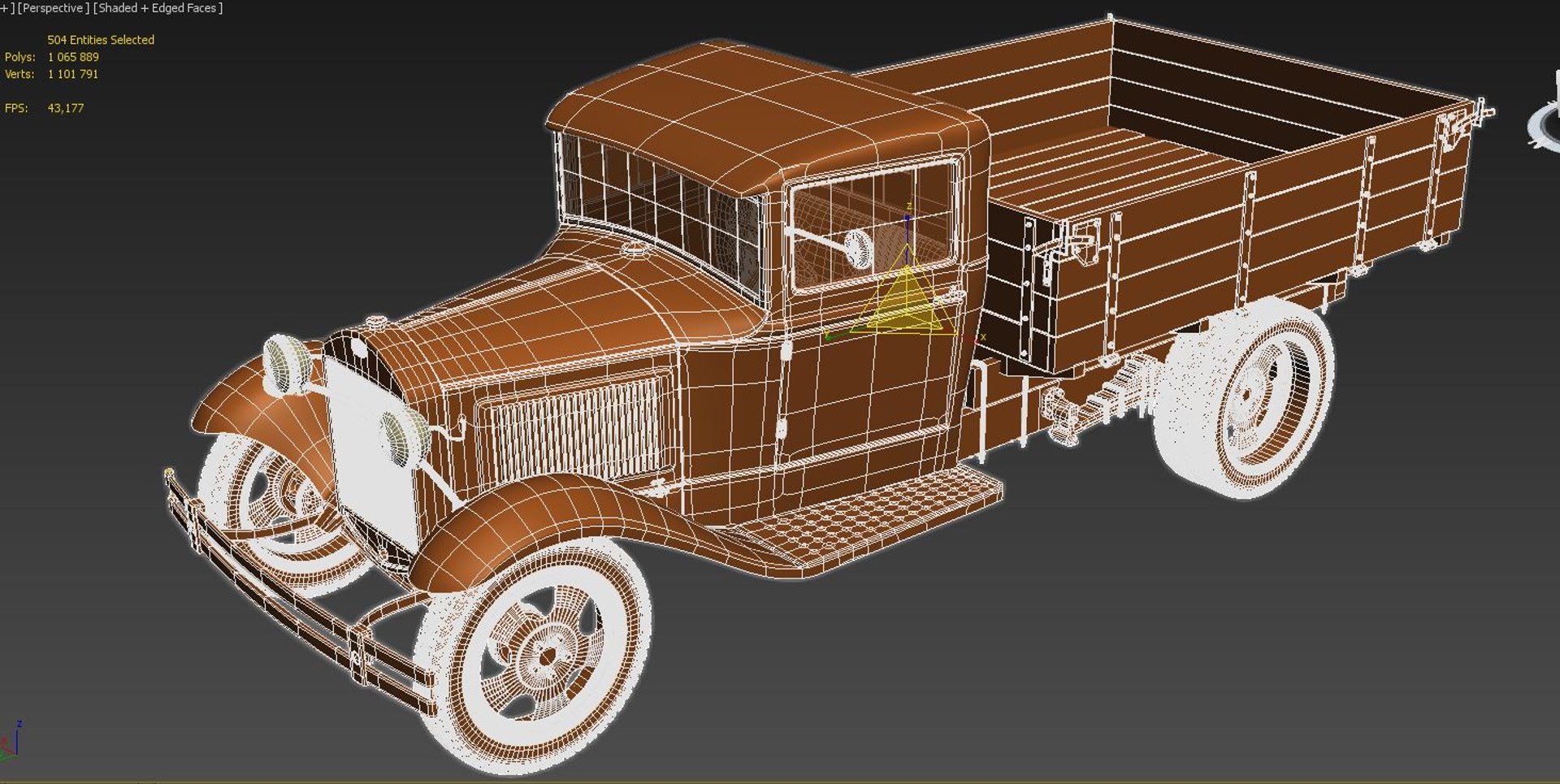Click the '504 Entities Selected' statistics text
Screen dimensions: 1560x784
(x=101, y=40)
